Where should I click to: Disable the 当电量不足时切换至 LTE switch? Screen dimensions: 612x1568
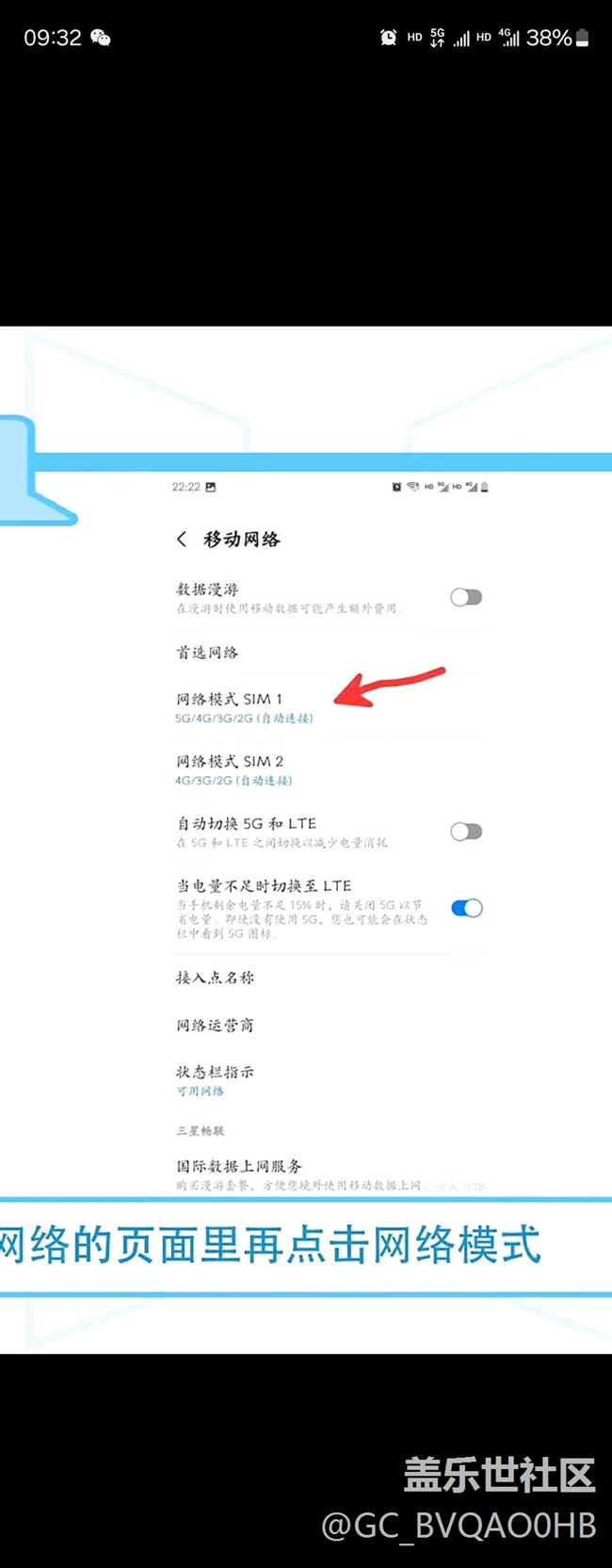tap(466, 908)
